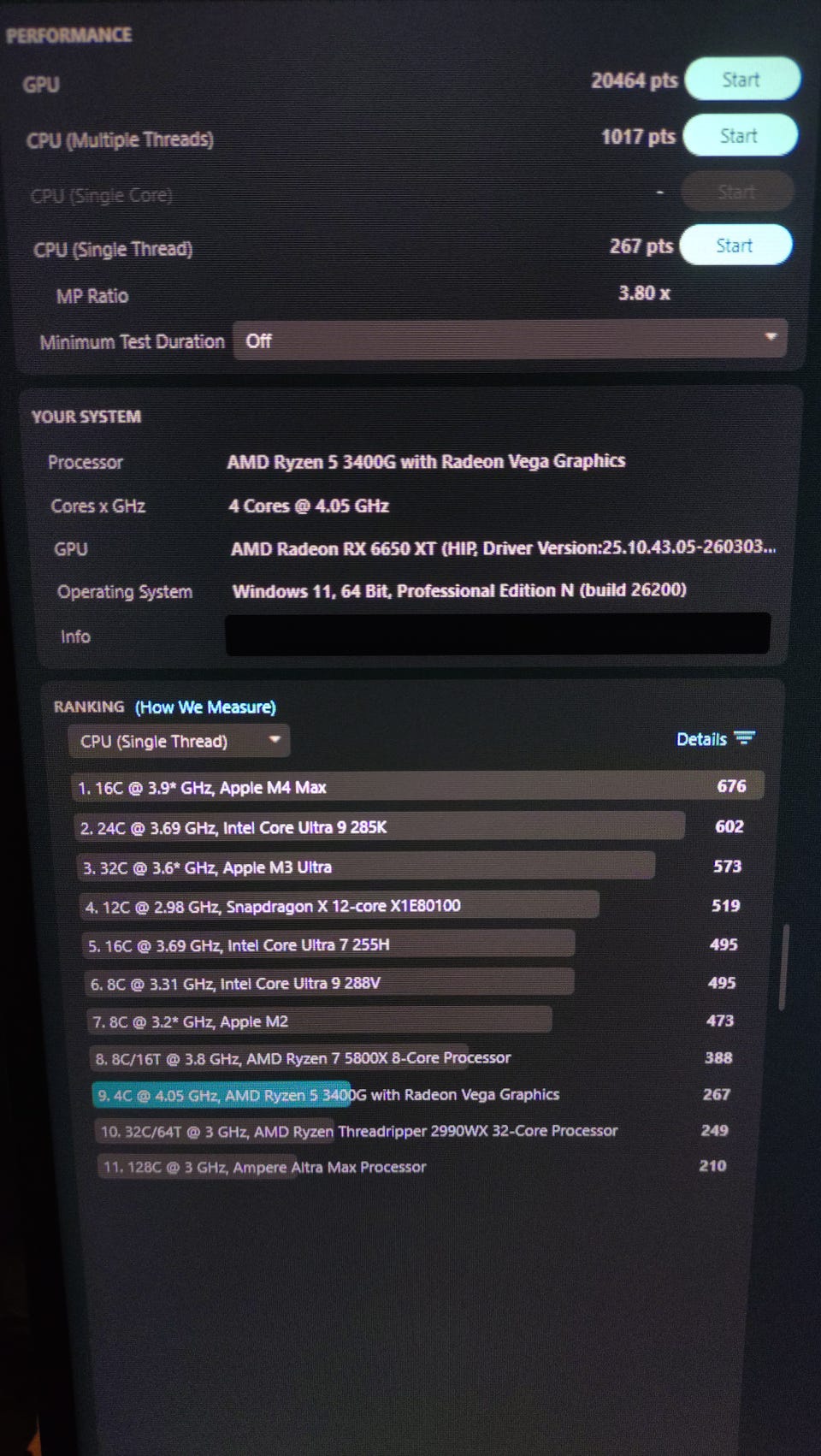Click the Intel Core Ultra 9 288V row
This screenshot has width=821, height=1456.
point(329,984)
